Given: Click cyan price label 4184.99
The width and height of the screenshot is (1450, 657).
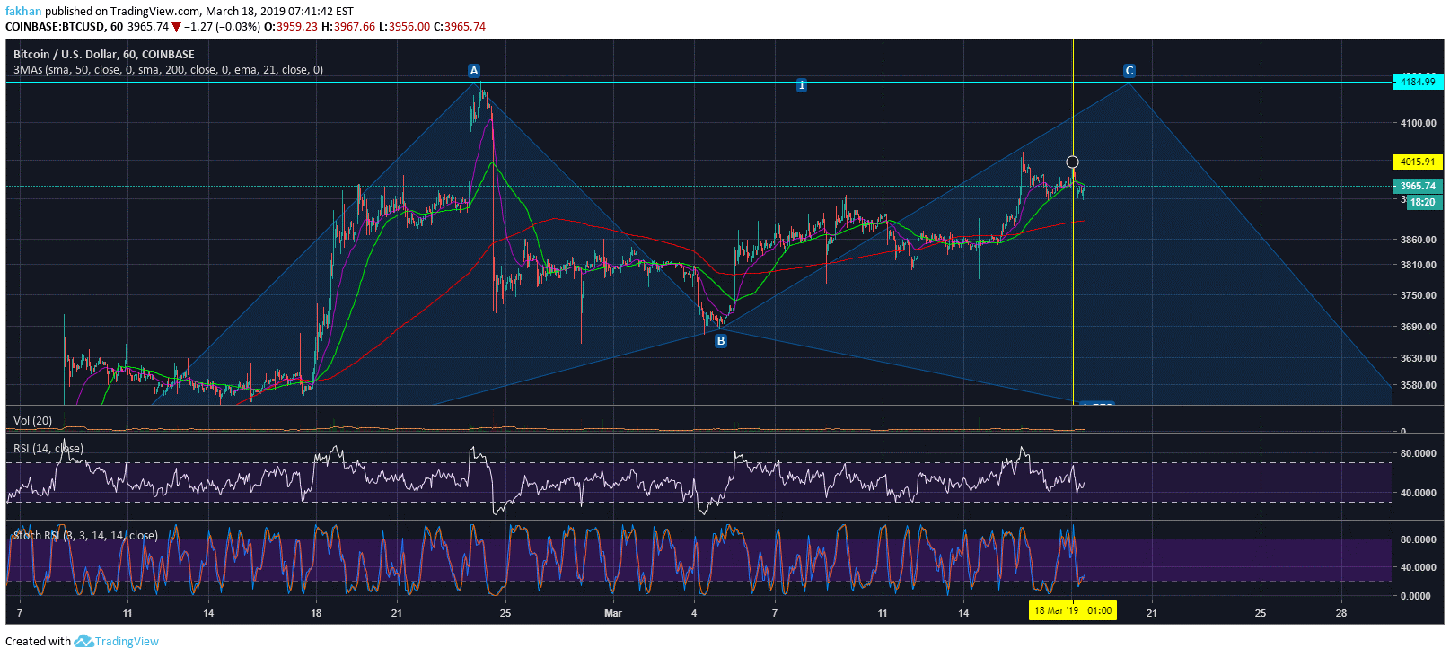Looking at the screenshot, I should point(1417,81).
